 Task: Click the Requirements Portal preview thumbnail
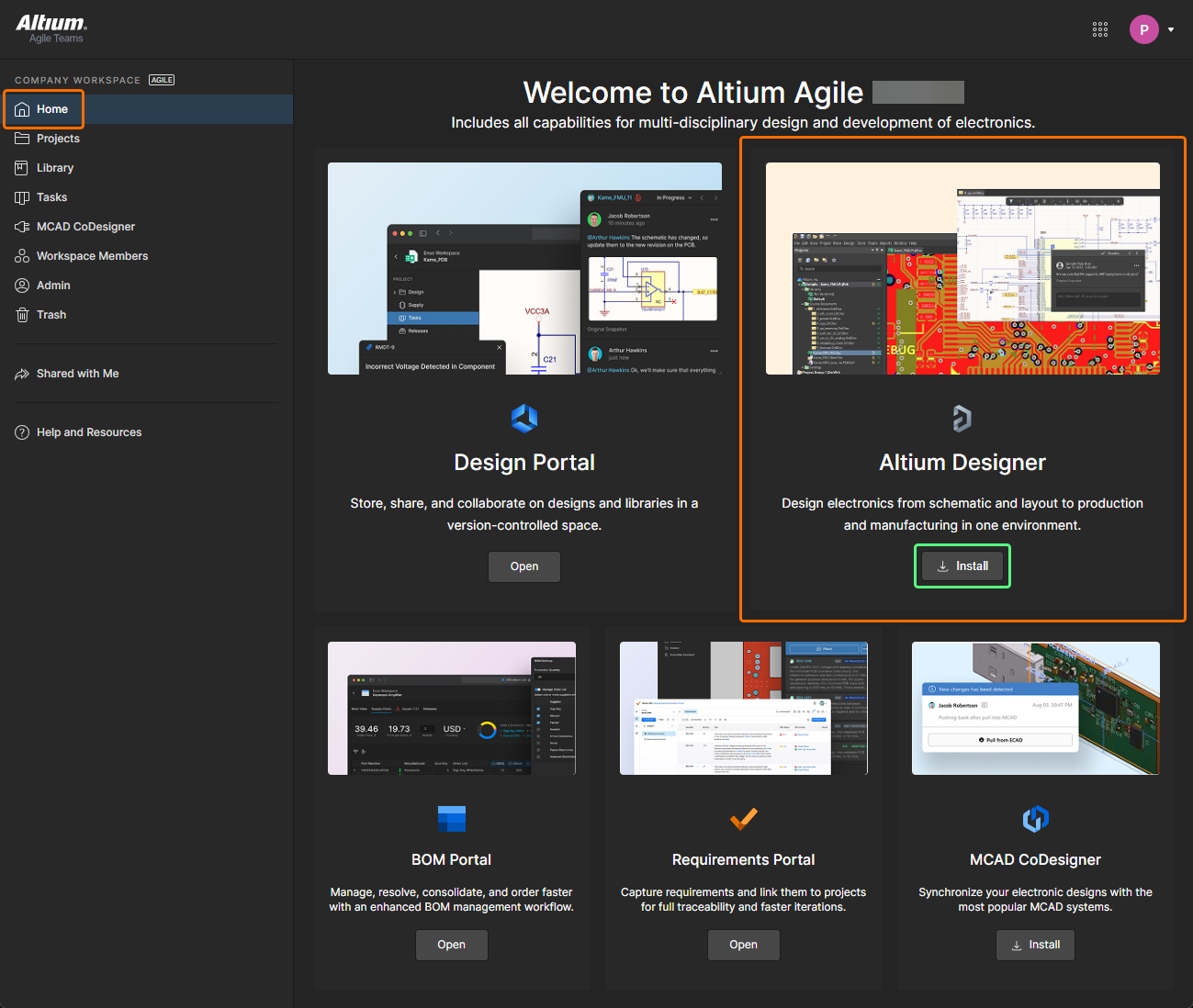click(x=744, y=708)
